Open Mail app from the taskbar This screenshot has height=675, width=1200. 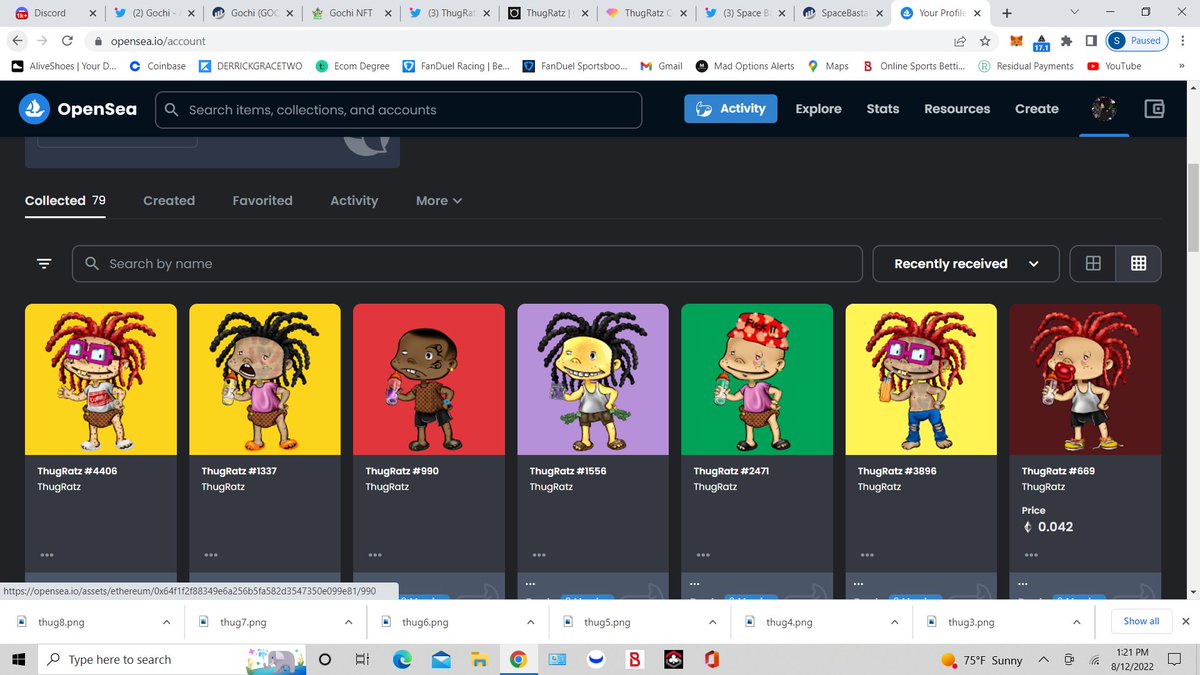click(x=440, y=659)
